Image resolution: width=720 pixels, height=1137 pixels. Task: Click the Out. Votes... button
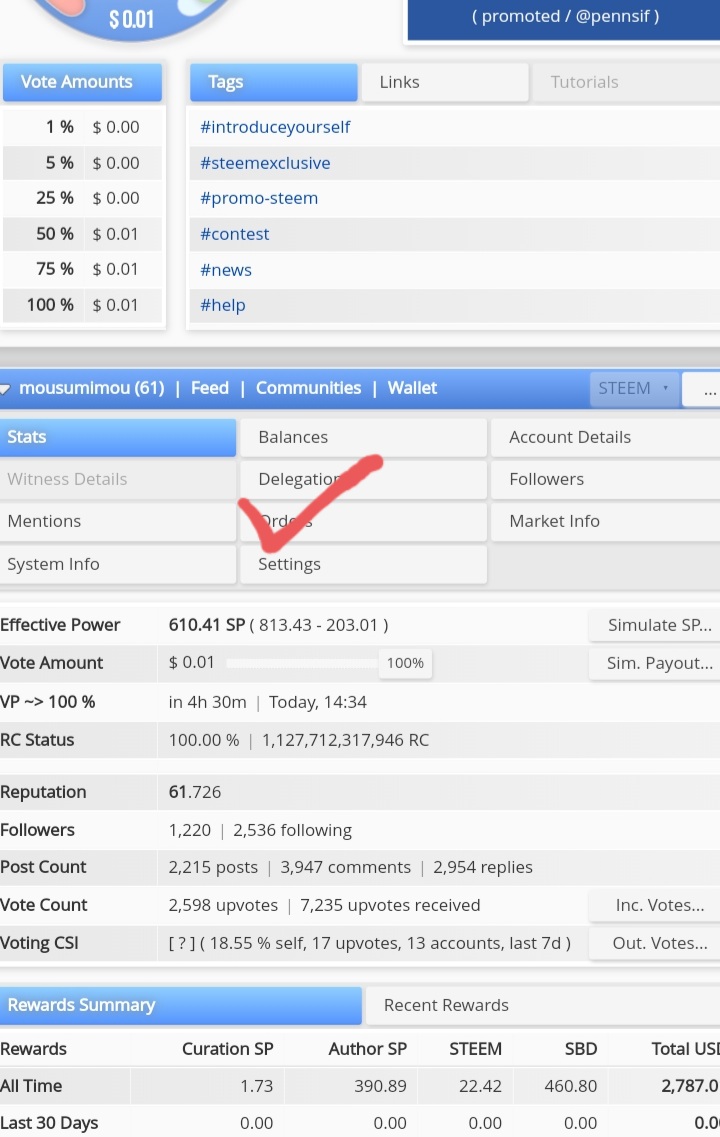click(x=655, y=943)
